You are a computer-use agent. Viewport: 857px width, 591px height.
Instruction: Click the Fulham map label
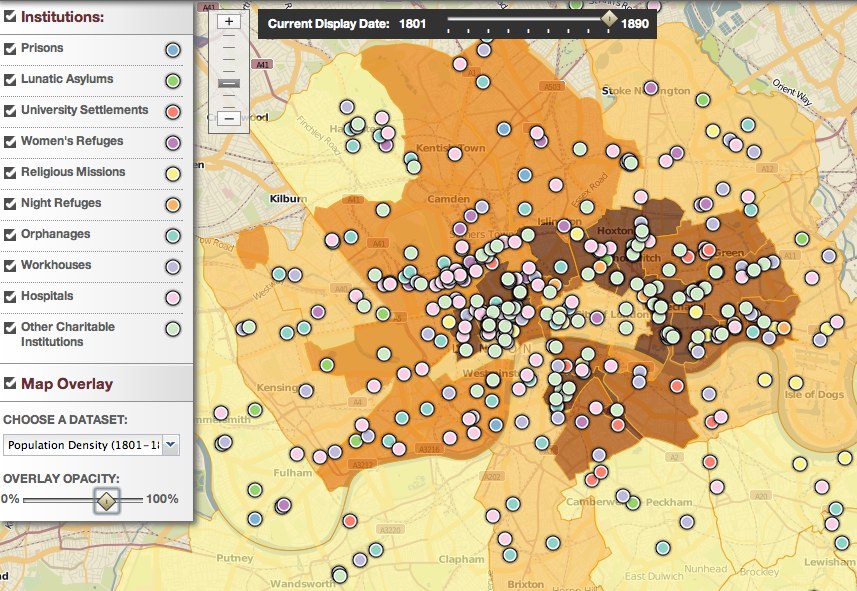293,473
